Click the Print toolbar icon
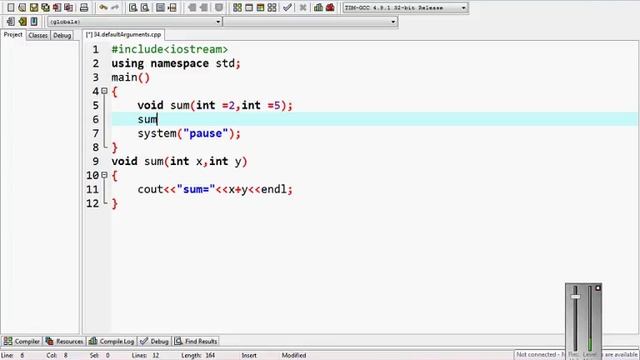This screenshot has width=640, height=360. tap(84, 7)
